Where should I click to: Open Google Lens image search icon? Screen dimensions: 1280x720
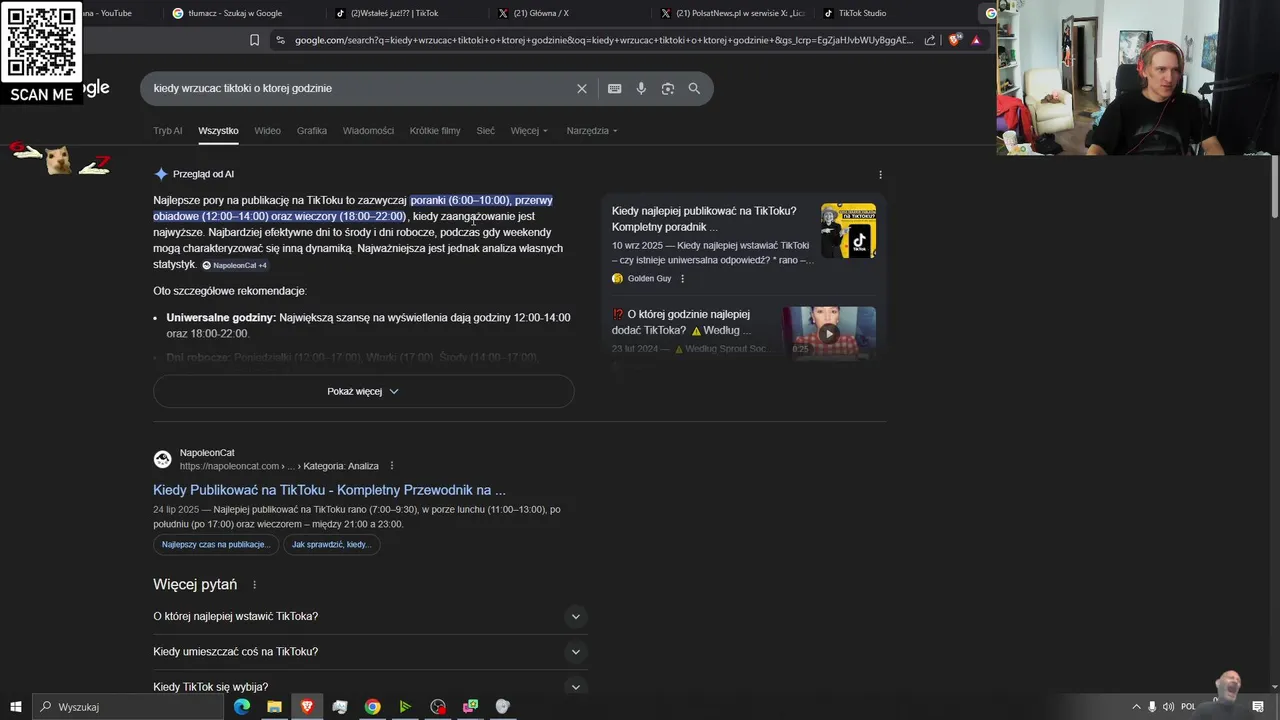tap(668, 88)
